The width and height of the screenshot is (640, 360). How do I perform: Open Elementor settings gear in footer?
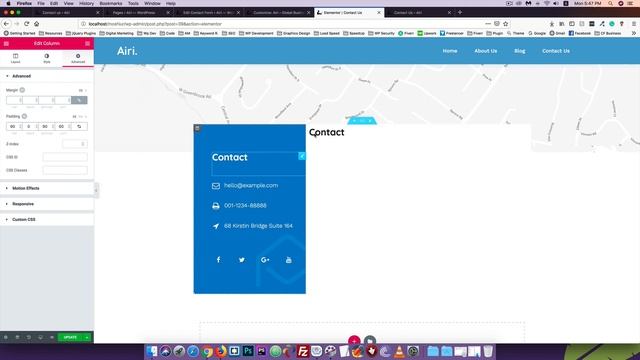coord(6,338)
